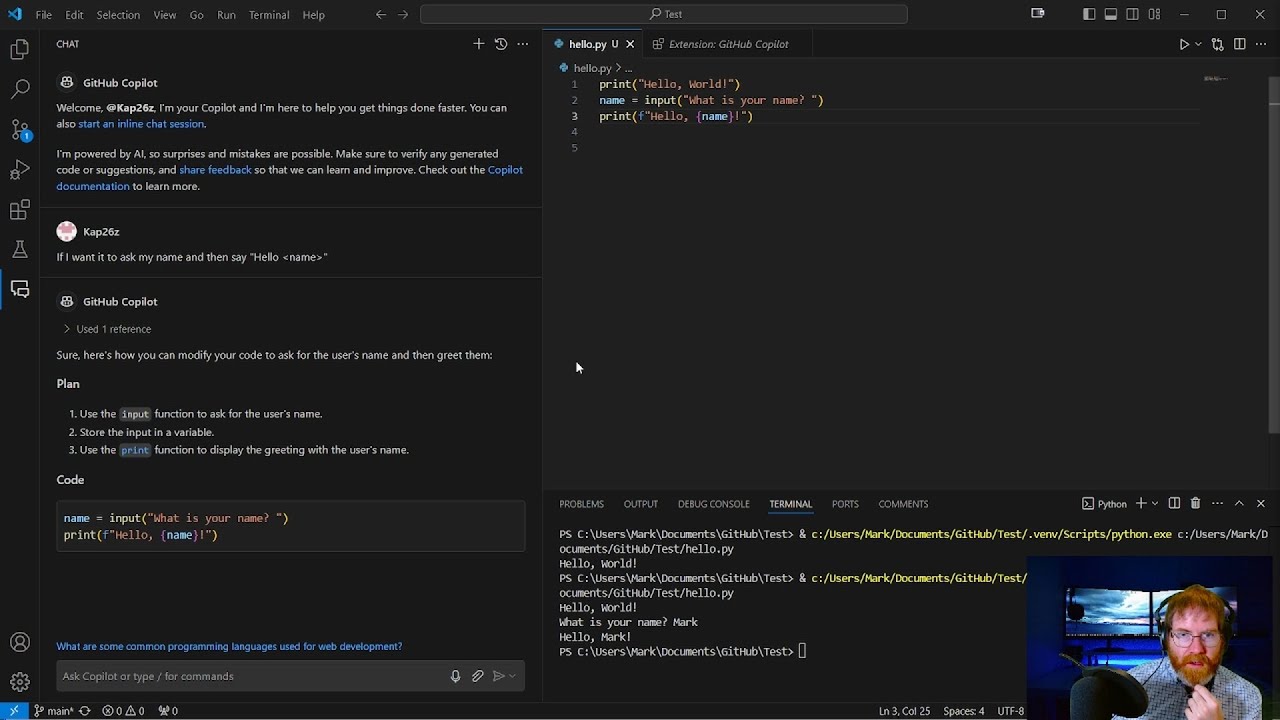Click the remote window indicator in status bar

[x=14, y=711]
